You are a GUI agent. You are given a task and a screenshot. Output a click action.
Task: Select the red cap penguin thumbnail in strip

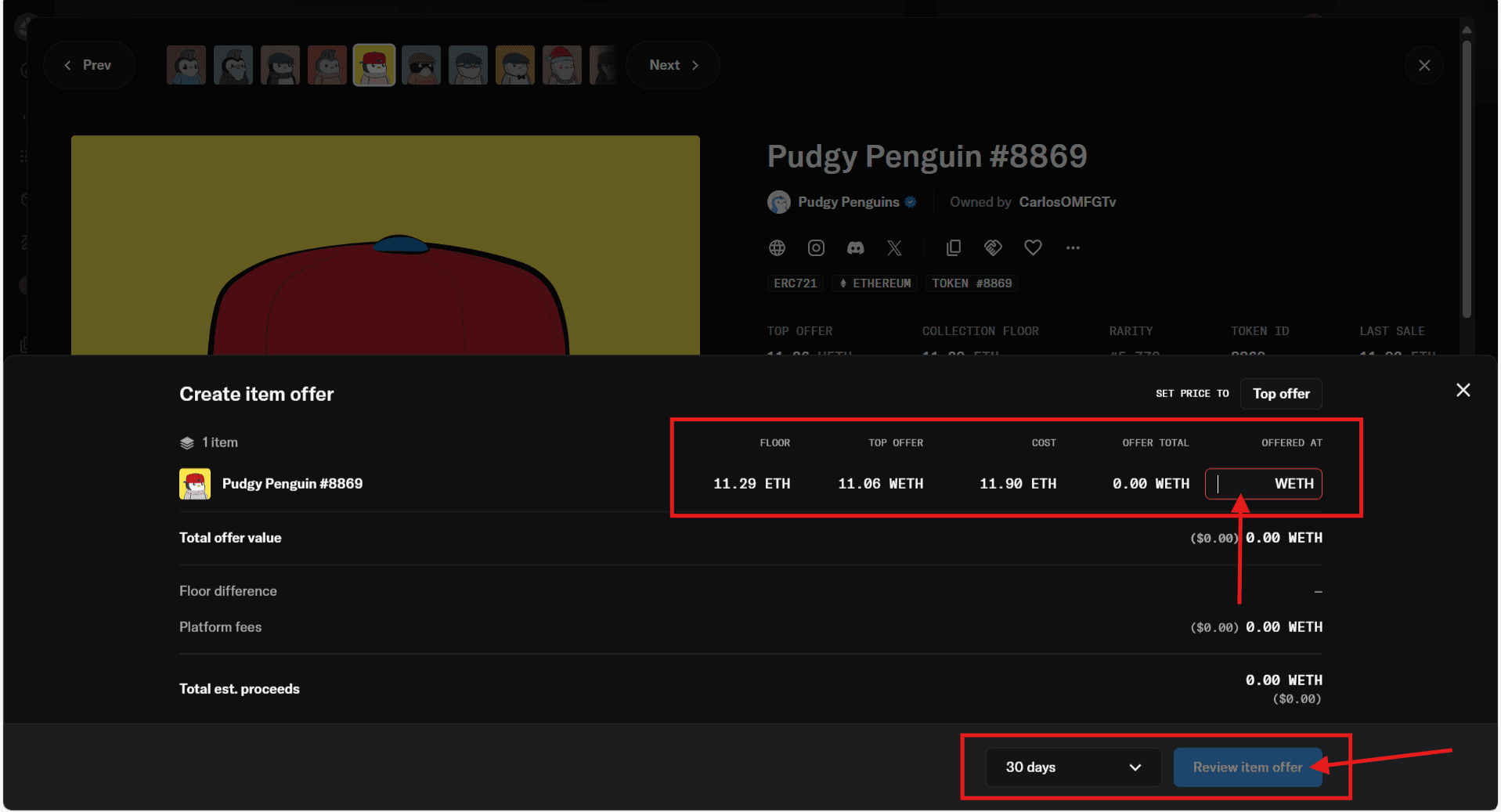pos(374,65)
